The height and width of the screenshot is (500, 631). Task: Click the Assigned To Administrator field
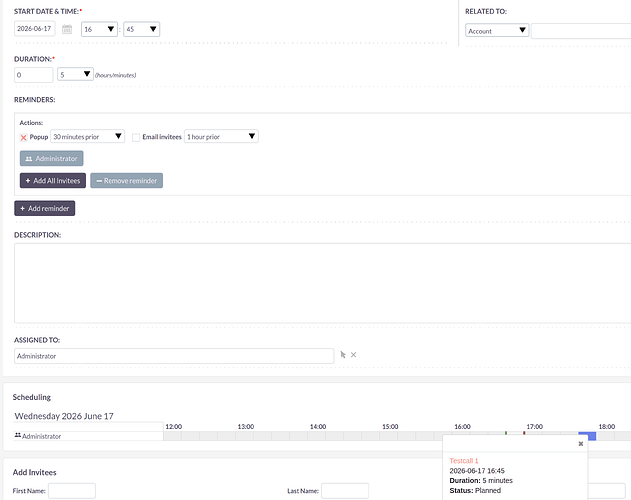(174, 356)
